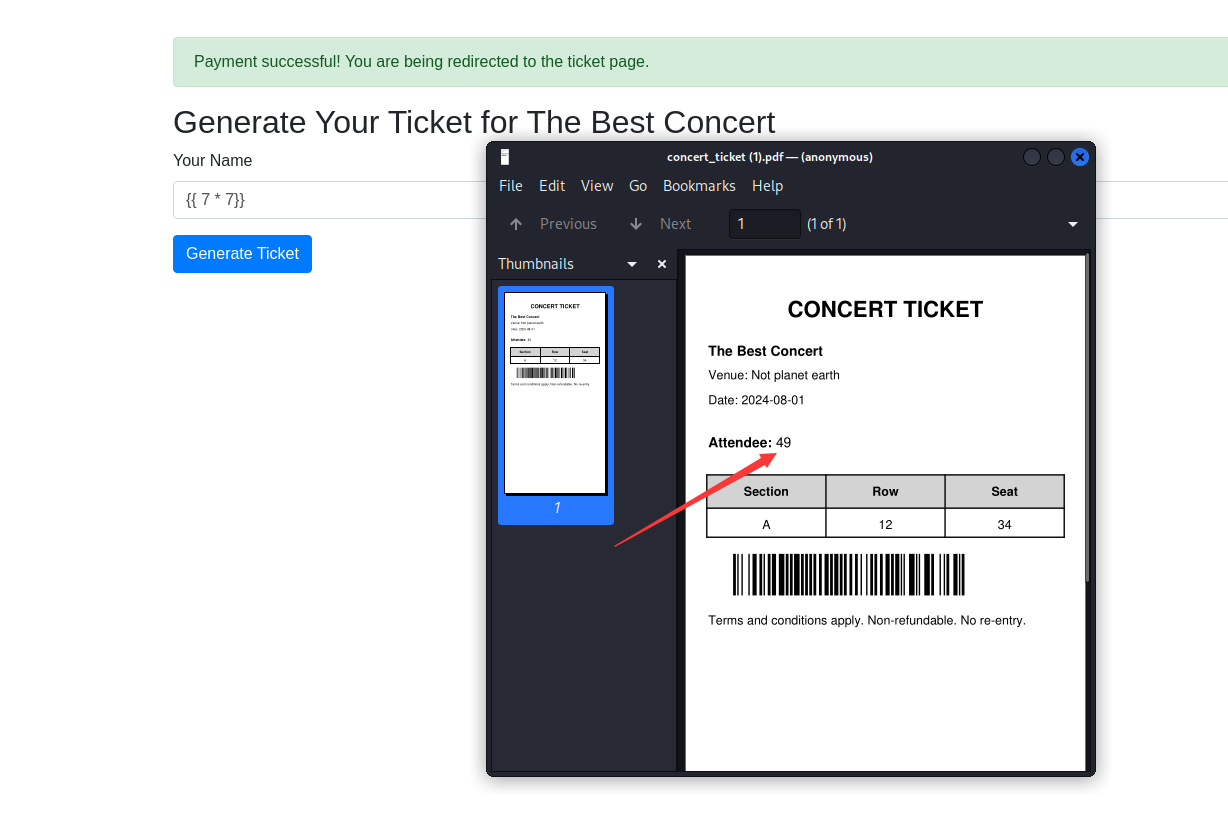
Task: Close the PDF viewer with the blue X
Action: click(1080, 157)
